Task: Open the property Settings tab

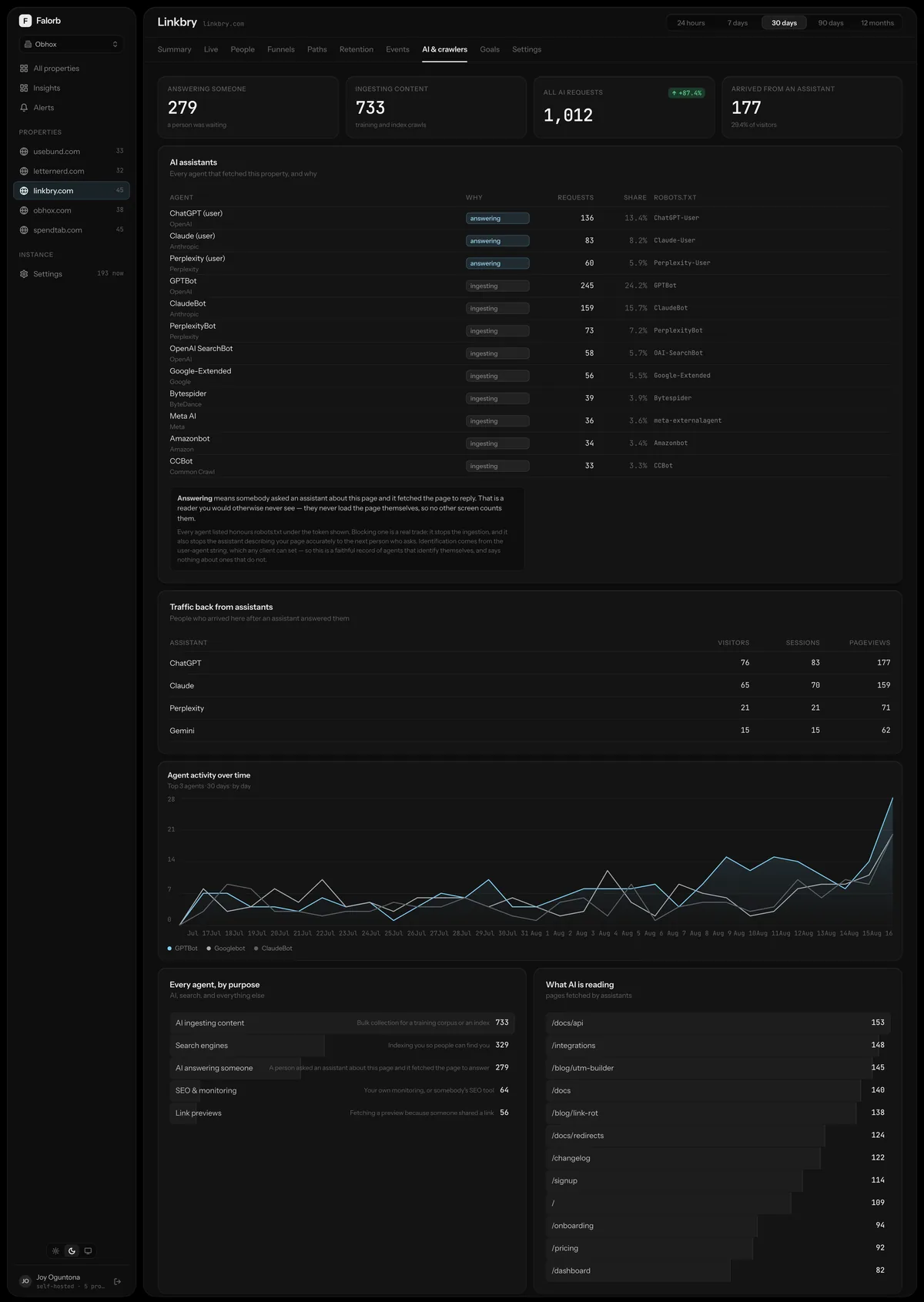Action: 527,49
